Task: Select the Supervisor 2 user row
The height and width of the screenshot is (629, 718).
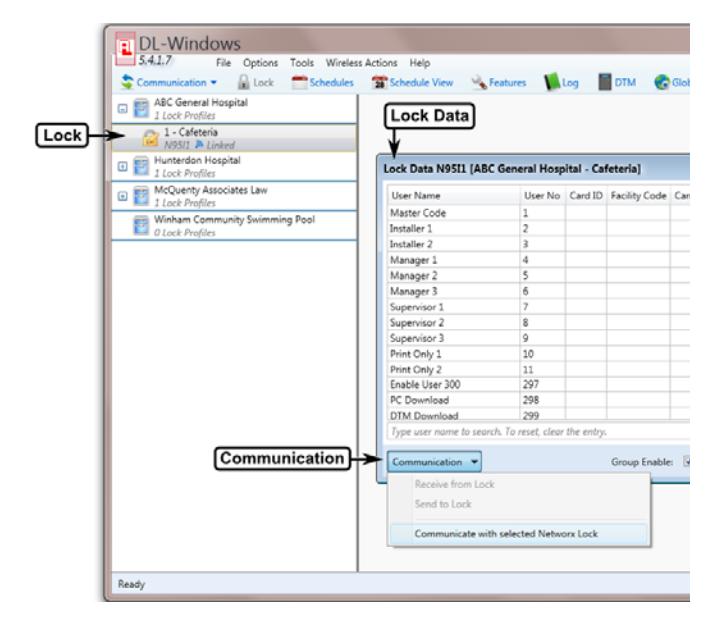Action: pyautogui.click(x=538, y=323)
